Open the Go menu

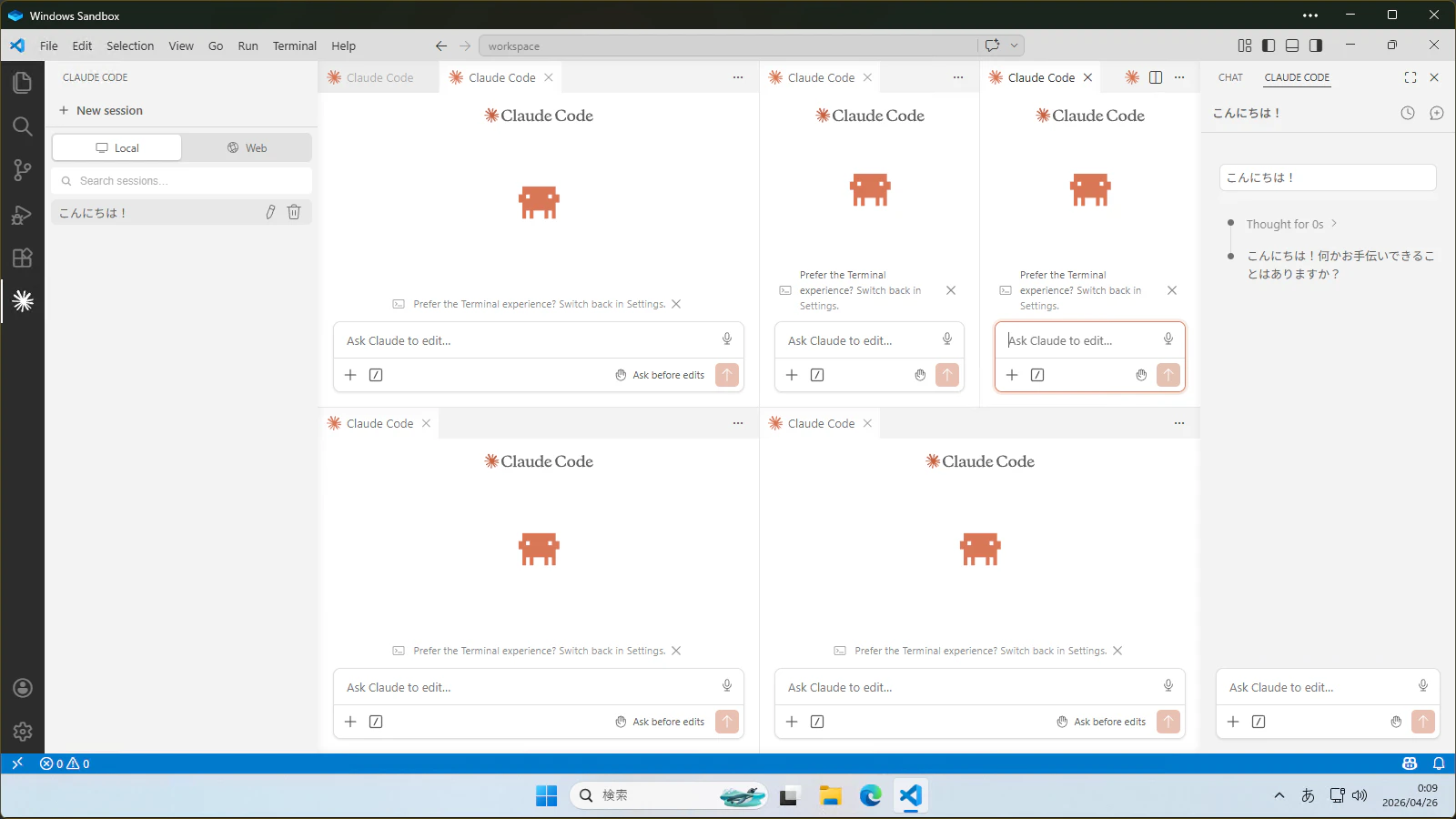pyautogui.click(x=216, y=45)
